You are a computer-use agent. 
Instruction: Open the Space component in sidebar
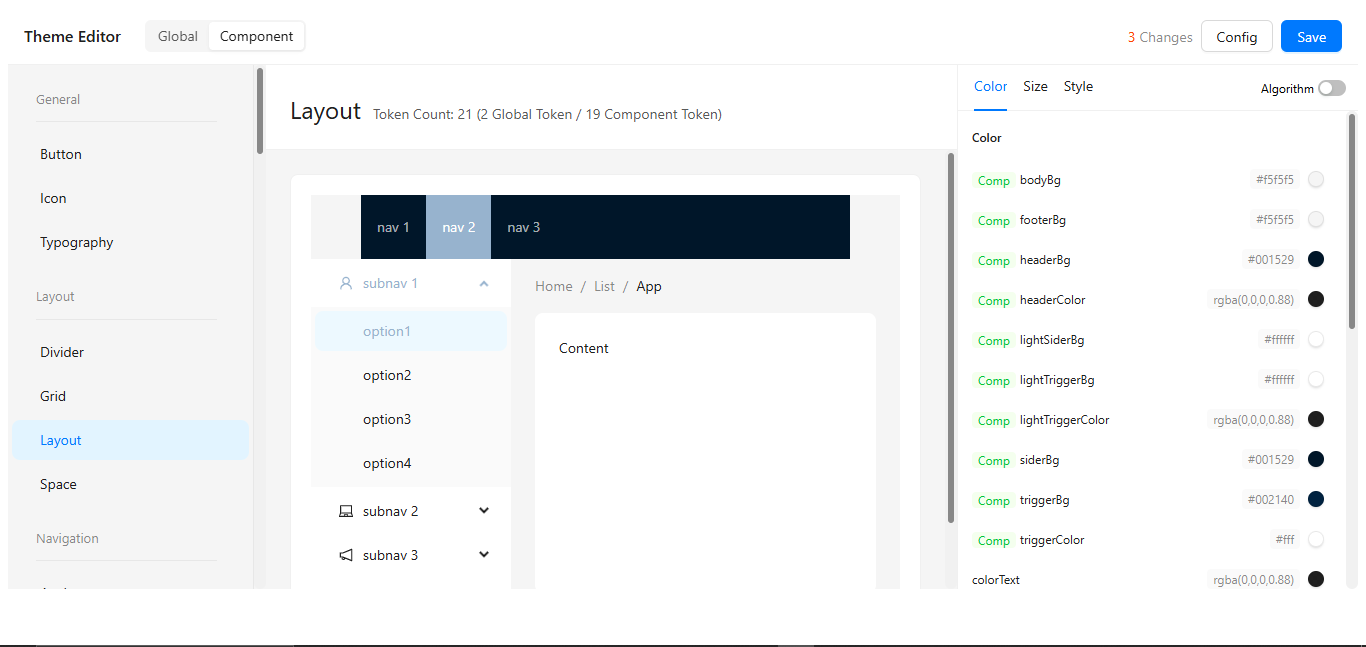[130, 484]
